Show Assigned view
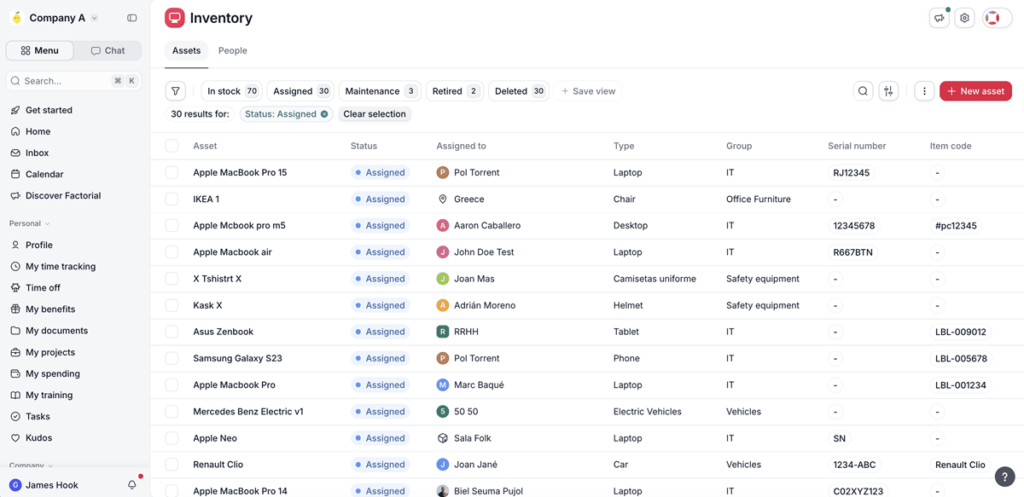1024x497 pixels. point(300,91)
